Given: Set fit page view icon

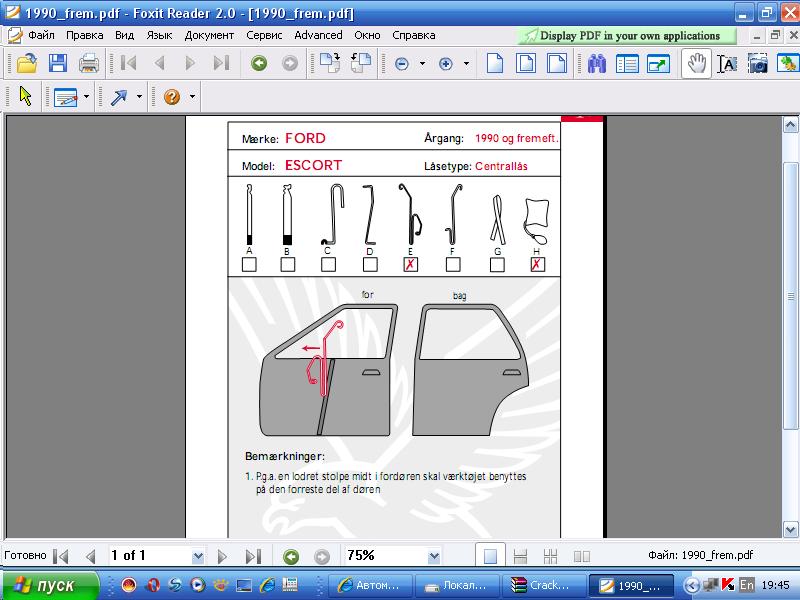Looking at the screenshot, I should click(526, 64).
